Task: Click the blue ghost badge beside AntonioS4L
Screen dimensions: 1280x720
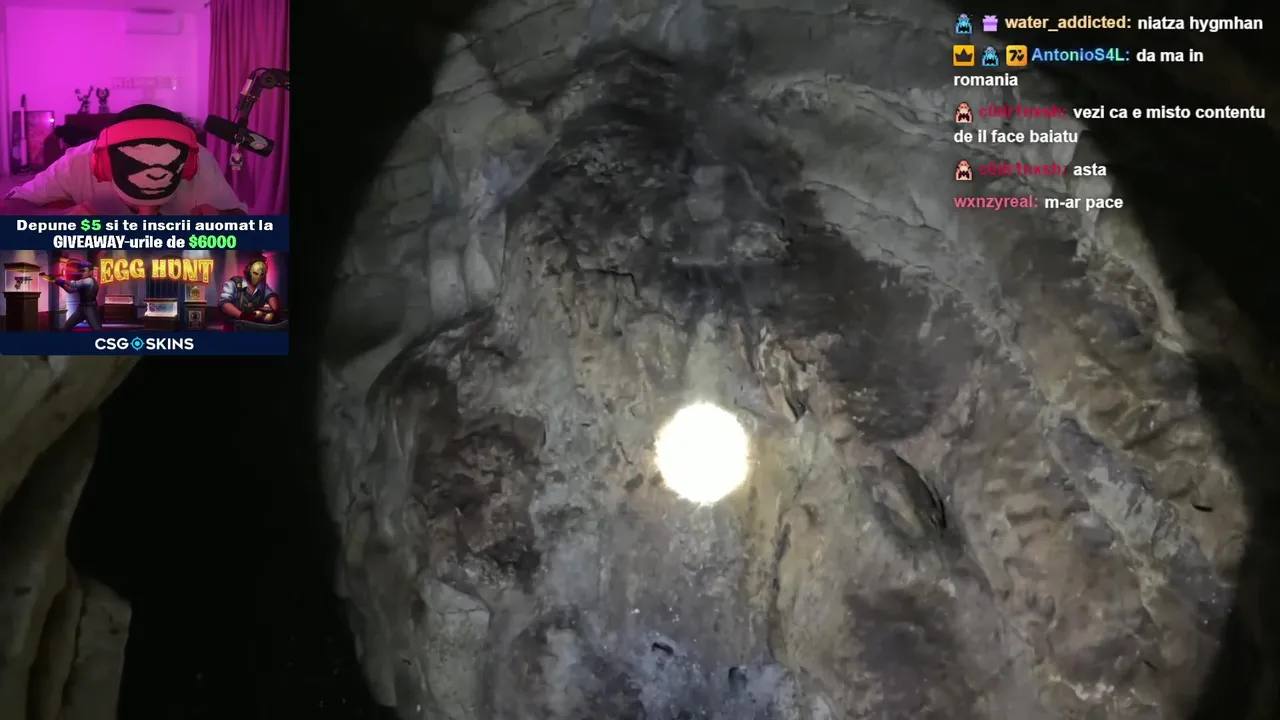Action: click(989, 56)
